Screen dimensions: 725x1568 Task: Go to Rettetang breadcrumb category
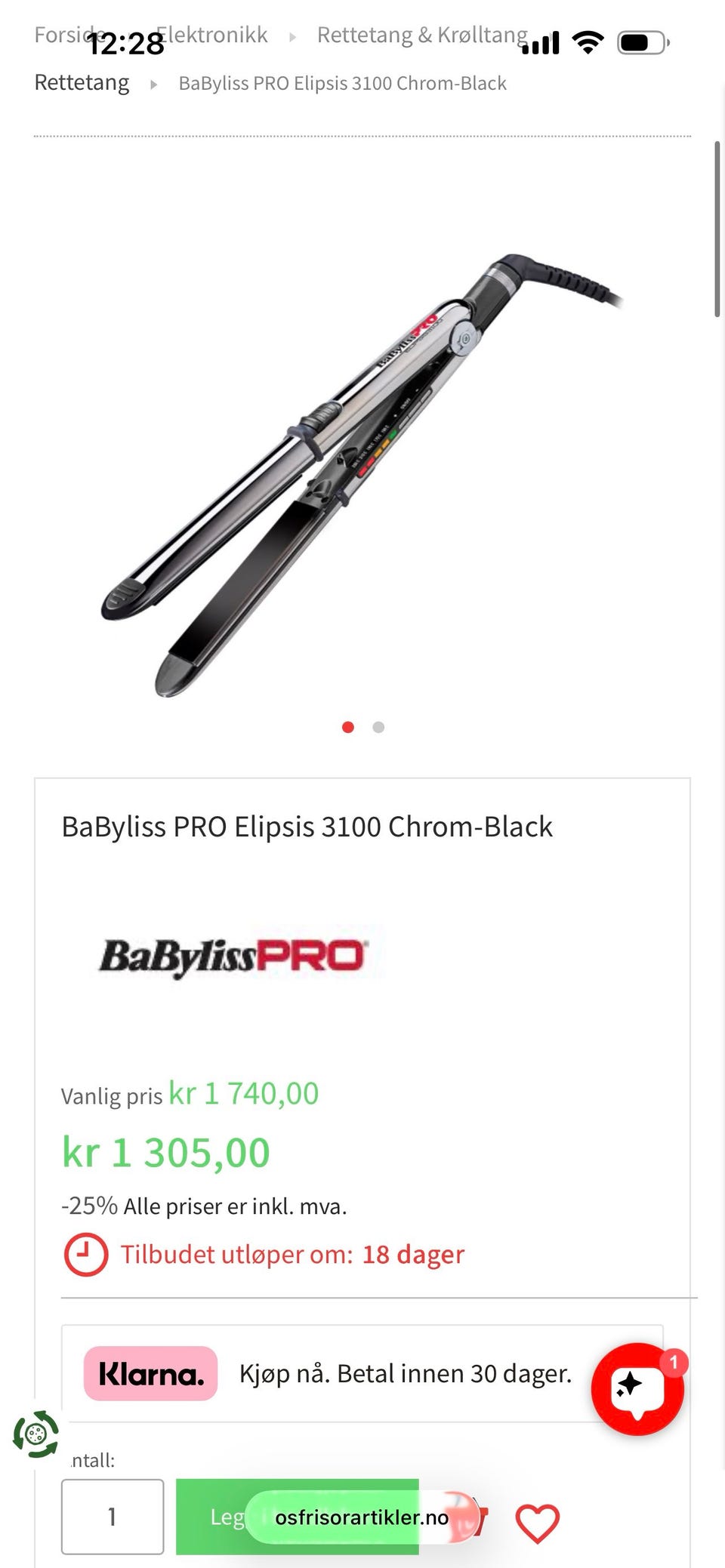click(x=82, y=82)
